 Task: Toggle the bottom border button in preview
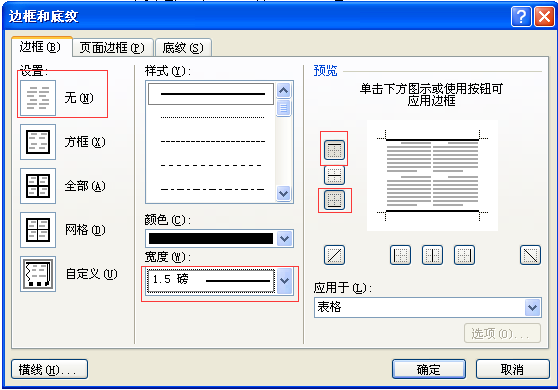(x=335, y=200)
